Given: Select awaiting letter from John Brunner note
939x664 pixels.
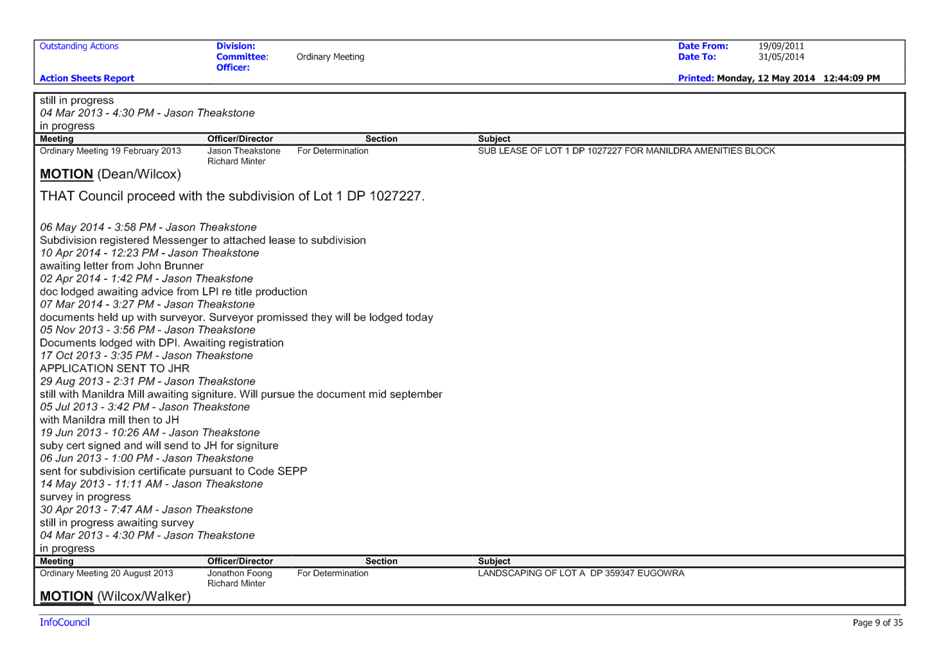Looking at the screenshot, I should tap(122, 266).
